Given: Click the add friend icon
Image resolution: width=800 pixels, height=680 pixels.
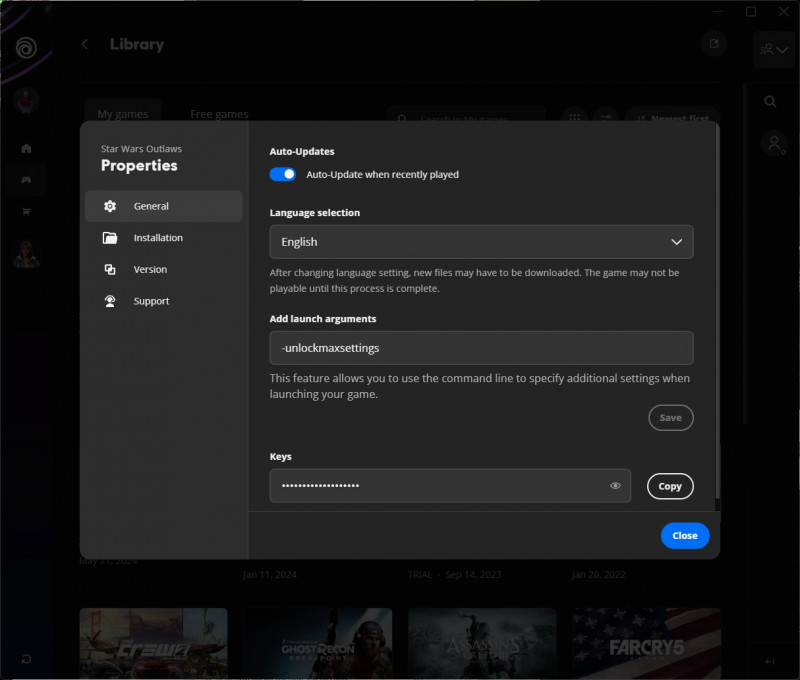Looking at the screenshot, I should pos(776,144).
